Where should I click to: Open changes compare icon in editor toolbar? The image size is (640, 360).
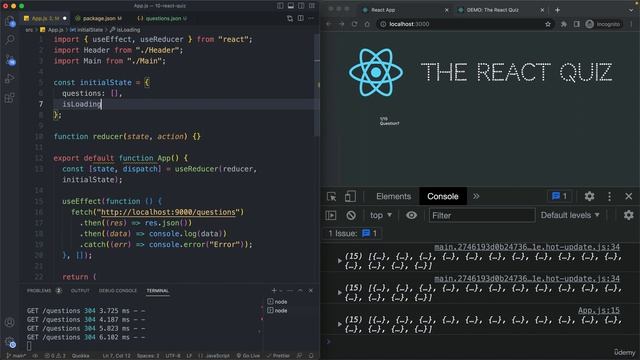pos(290,18)
